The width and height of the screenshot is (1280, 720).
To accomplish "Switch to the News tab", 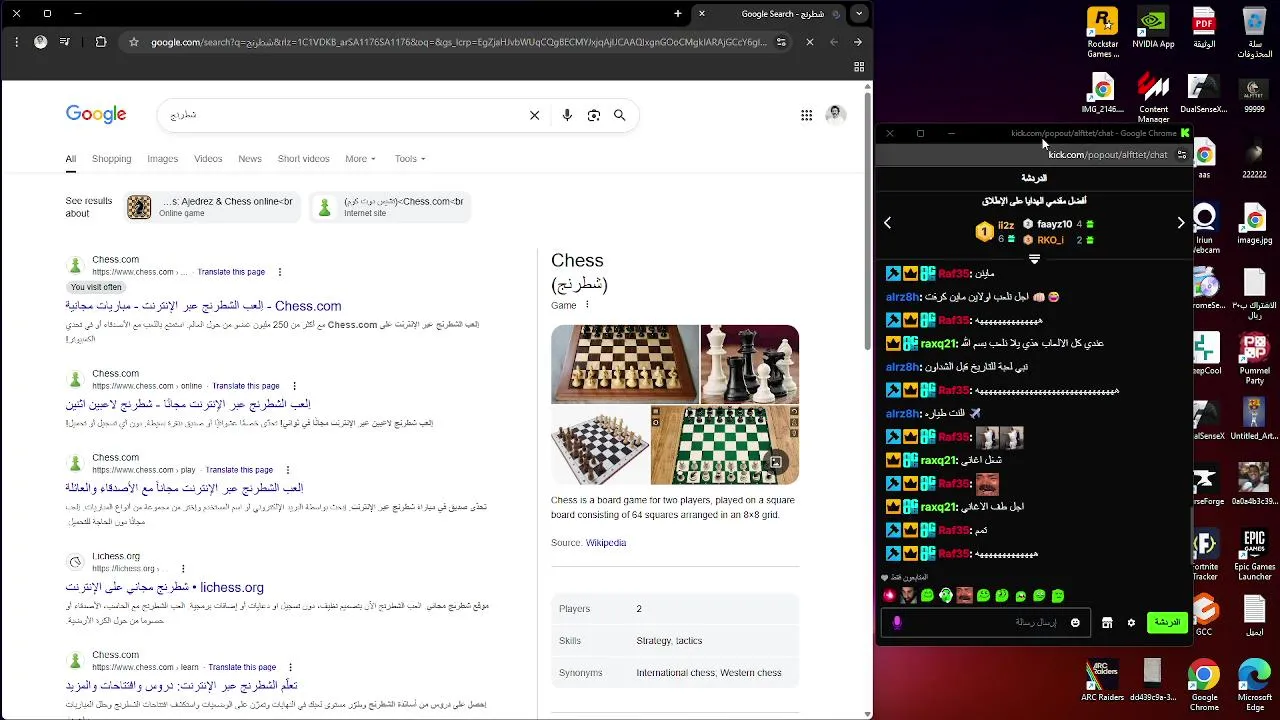I will 250,159.
